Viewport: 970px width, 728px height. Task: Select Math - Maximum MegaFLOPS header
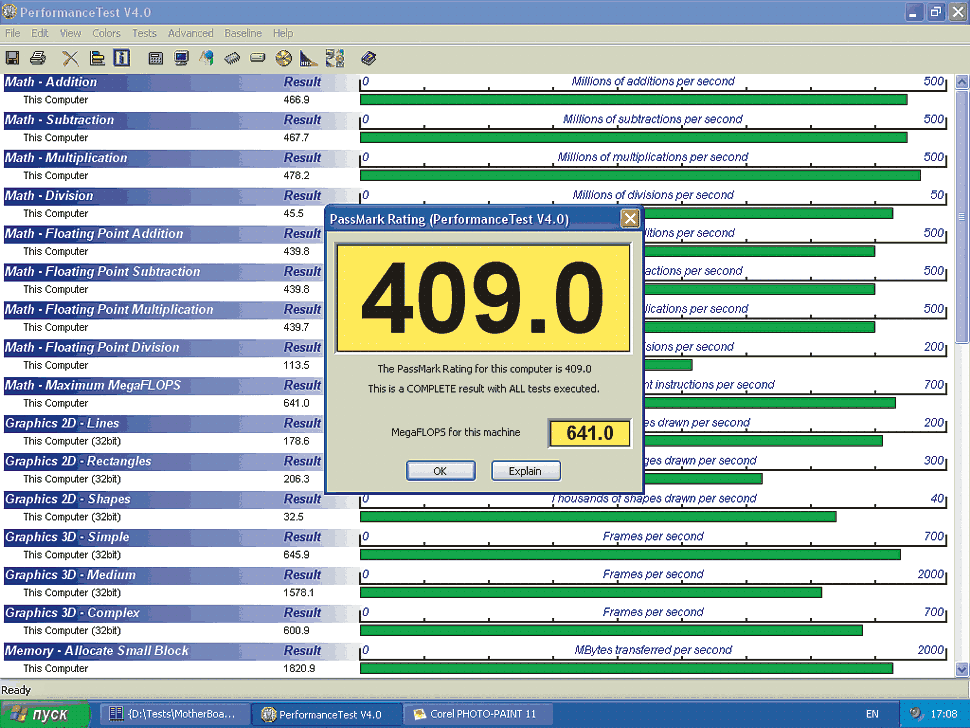(165, 385)
